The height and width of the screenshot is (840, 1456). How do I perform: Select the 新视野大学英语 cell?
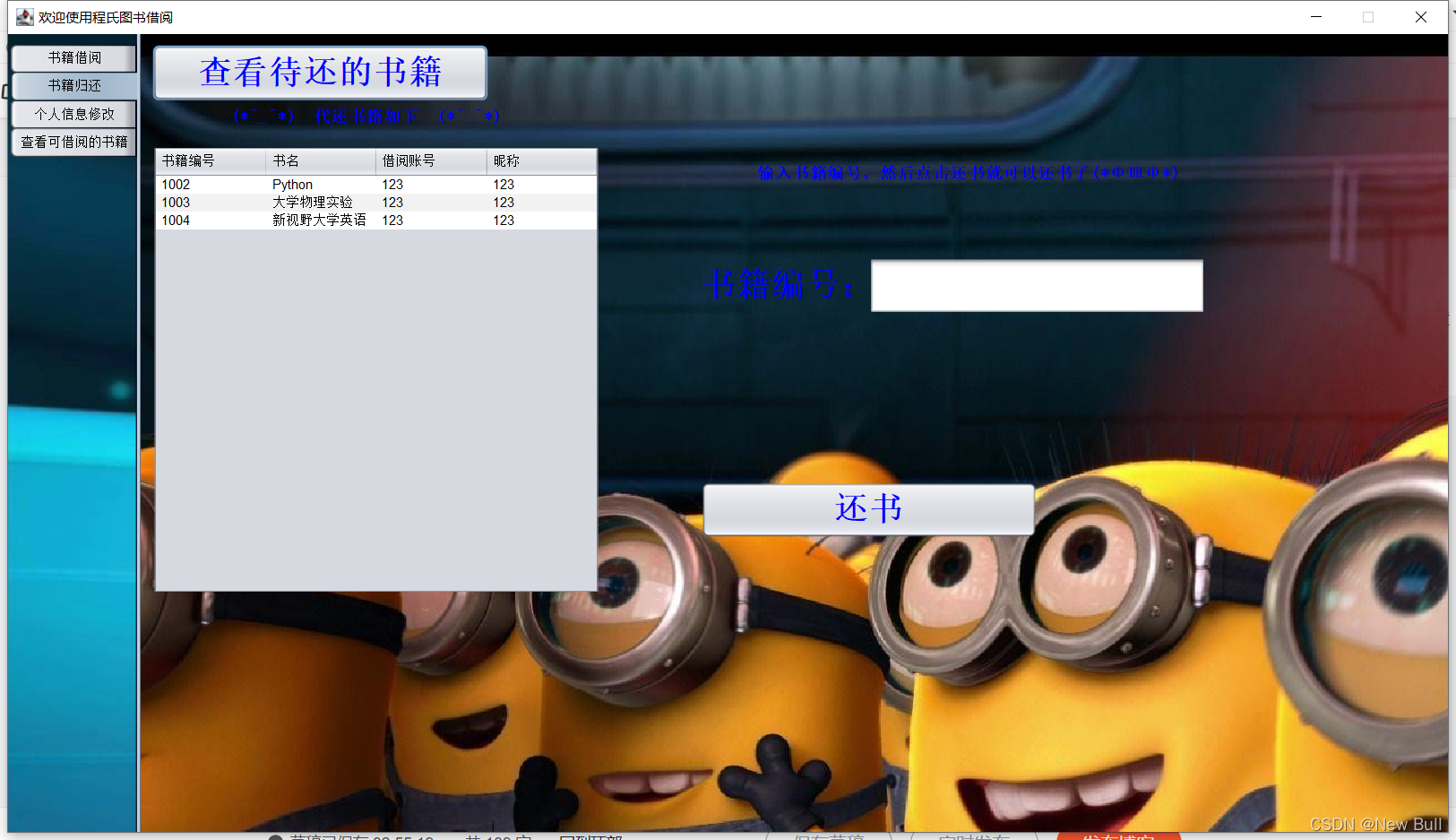coord(321,221)
